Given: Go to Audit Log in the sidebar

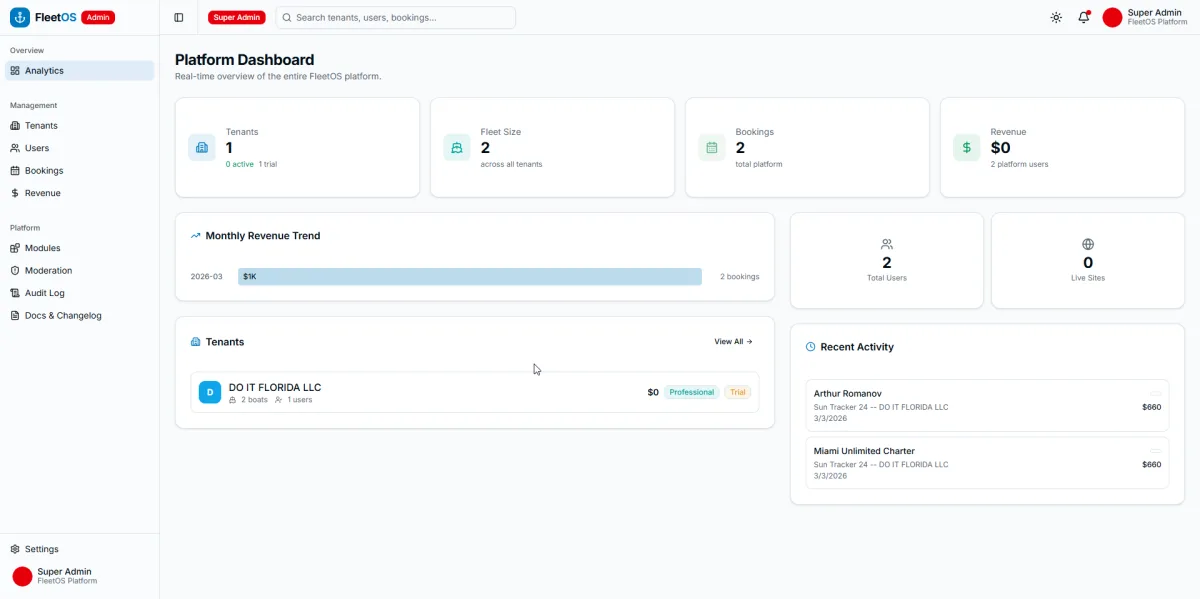Looking at the screenshot, I should [44, 293].
